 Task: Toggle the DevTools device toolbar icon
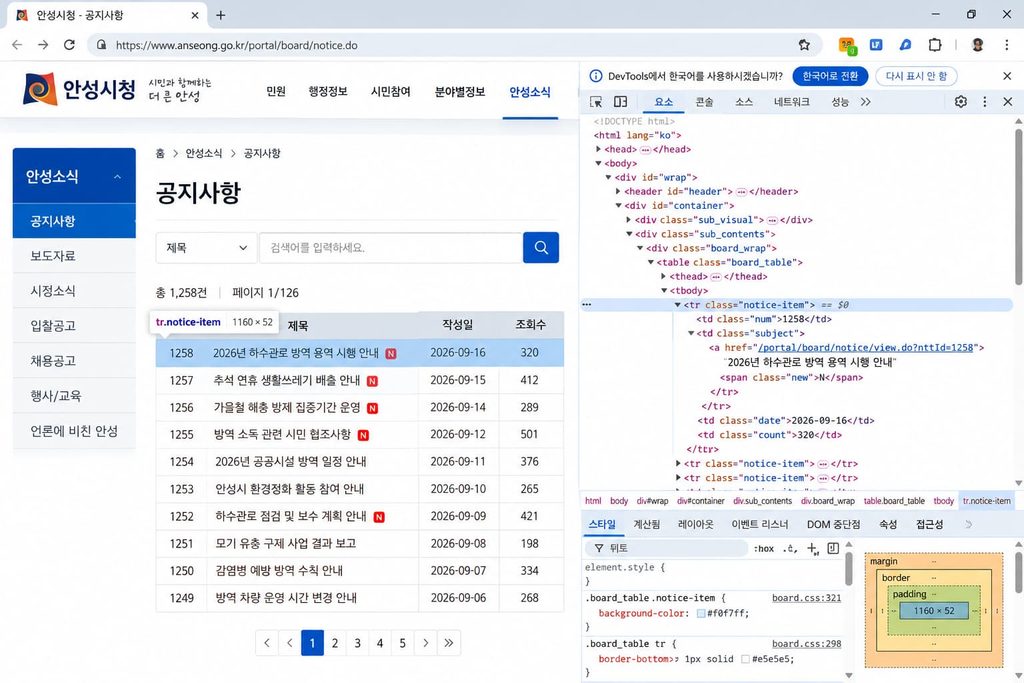tap(620, 102)
